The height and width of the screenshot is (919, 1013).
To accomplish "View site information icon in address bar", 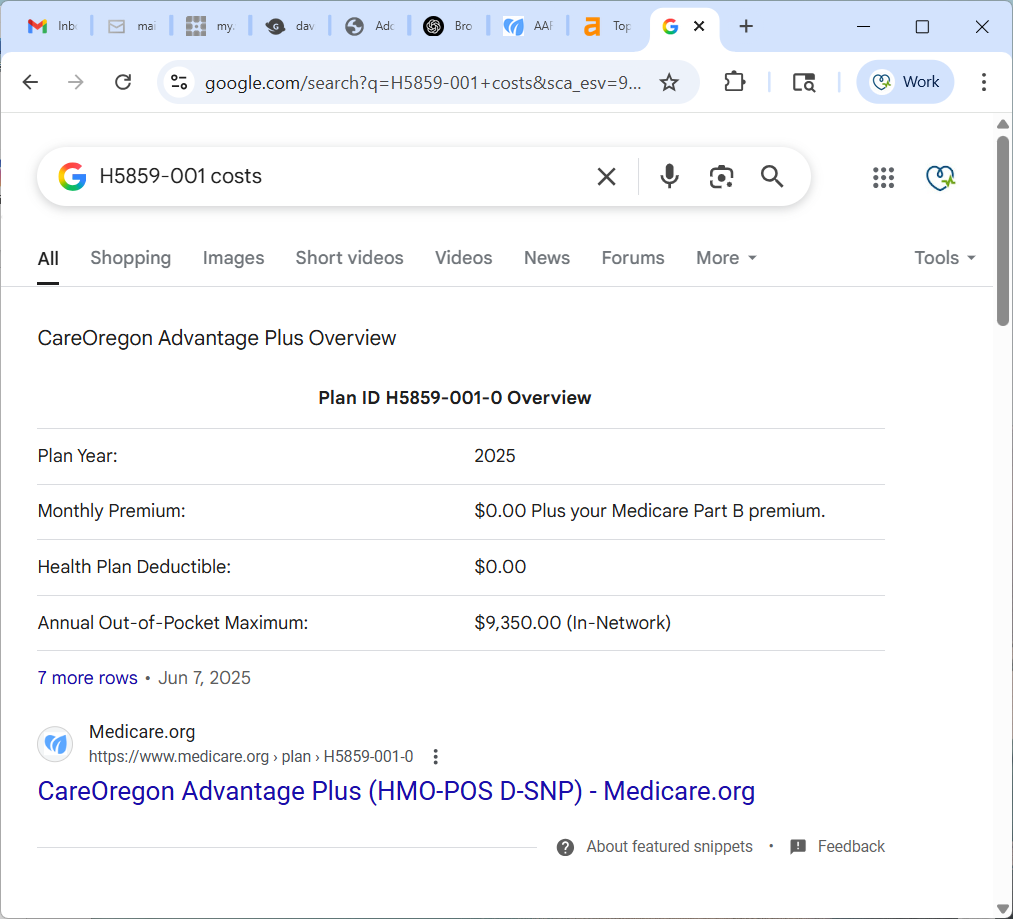I will pyautogui.click(x=179, y=82).
